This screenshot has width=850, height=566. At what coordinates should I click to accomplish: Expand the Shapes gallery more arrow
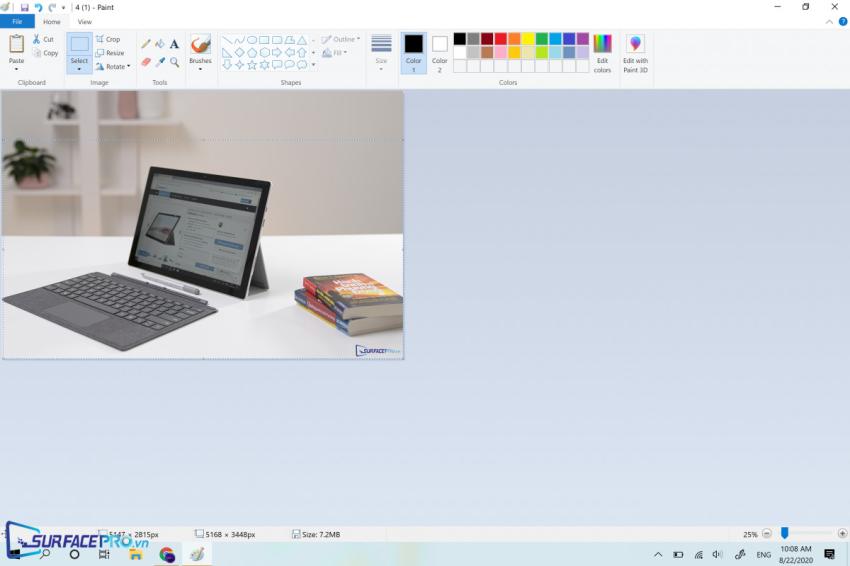[313, 65]
